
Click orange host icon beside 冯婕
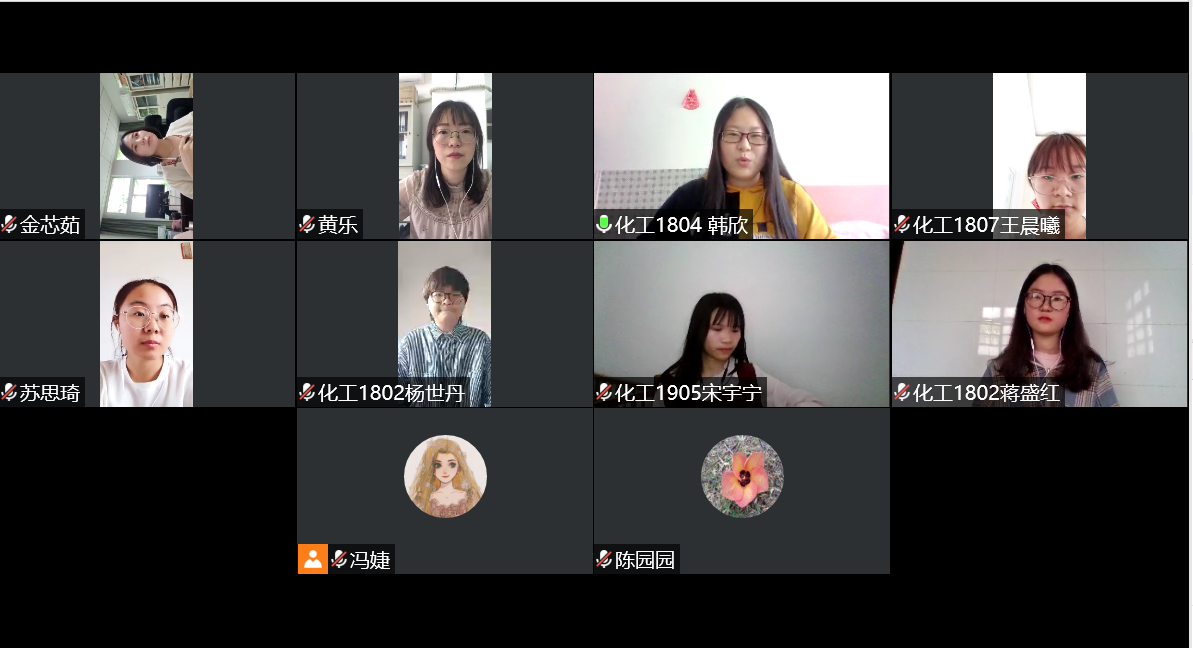(x=313, y=559)
